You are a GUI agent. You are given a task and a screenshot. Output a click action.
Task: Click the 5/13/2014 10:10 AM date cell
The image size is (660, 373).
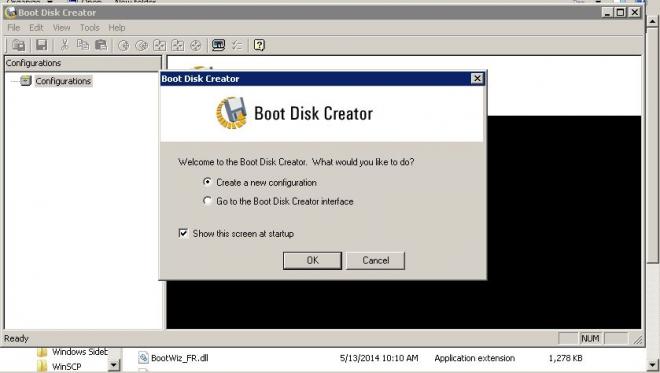point(379,358)
